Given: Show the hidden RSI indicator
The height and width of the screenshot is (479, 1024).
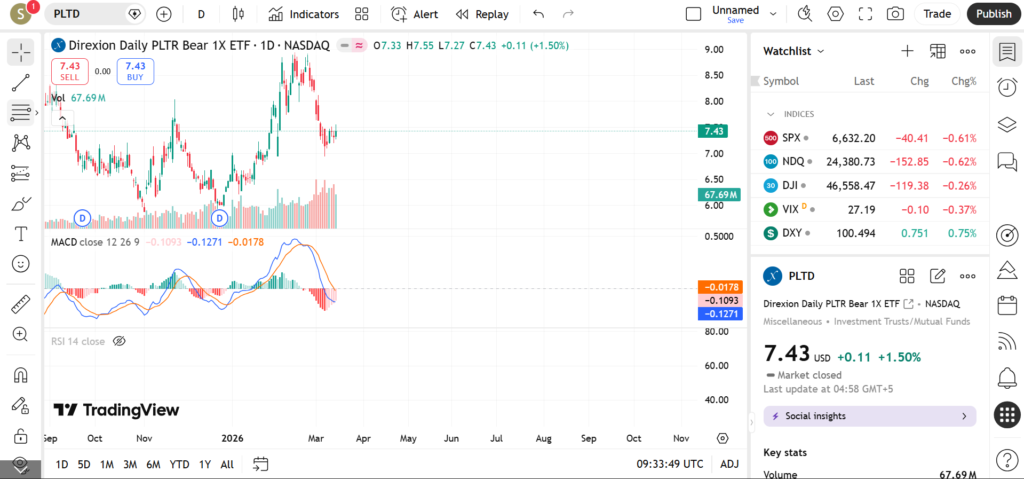Looking at the screenshot, I should tap(119, 341).
